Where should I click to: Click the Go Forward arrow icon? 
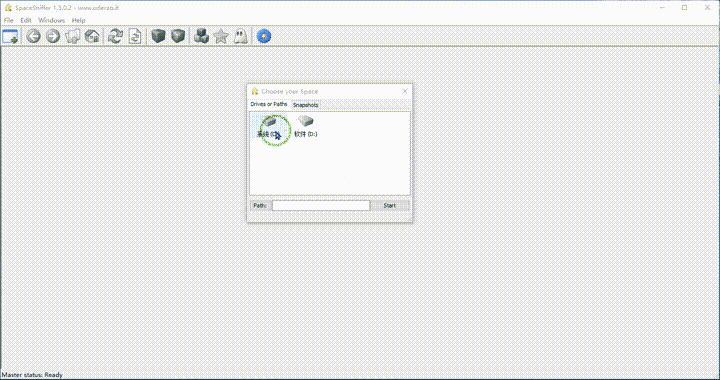point(53,36)
